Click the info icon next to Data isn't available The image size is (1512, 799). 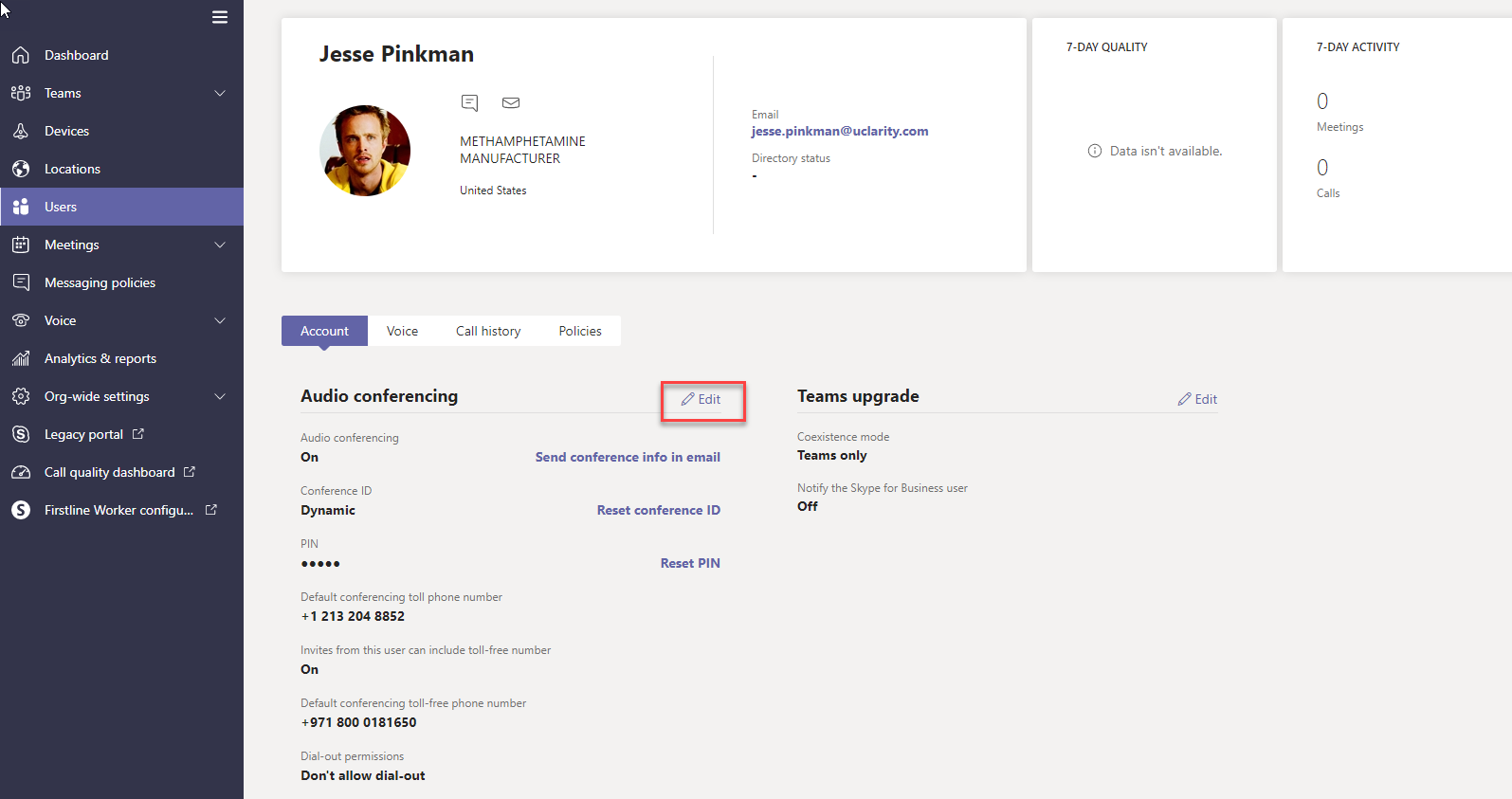pos(1095,151)
